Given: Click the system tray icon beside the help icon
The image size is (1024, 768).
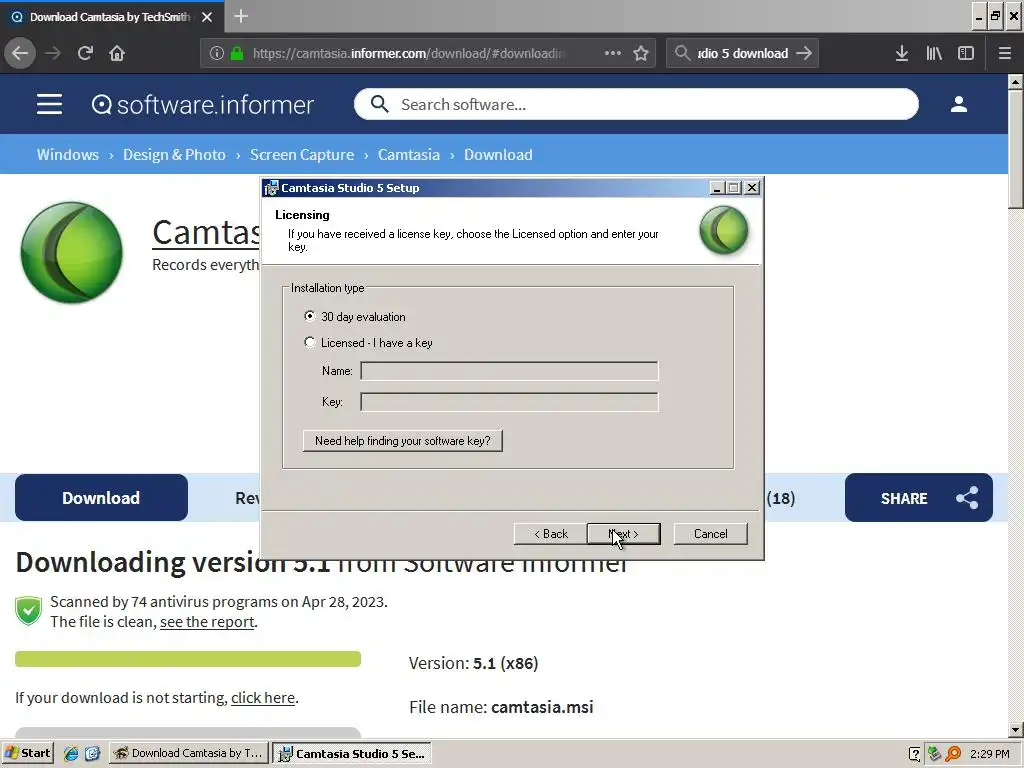Looking at the screenshot, I should pyautogui.click(x=934, y=754).
